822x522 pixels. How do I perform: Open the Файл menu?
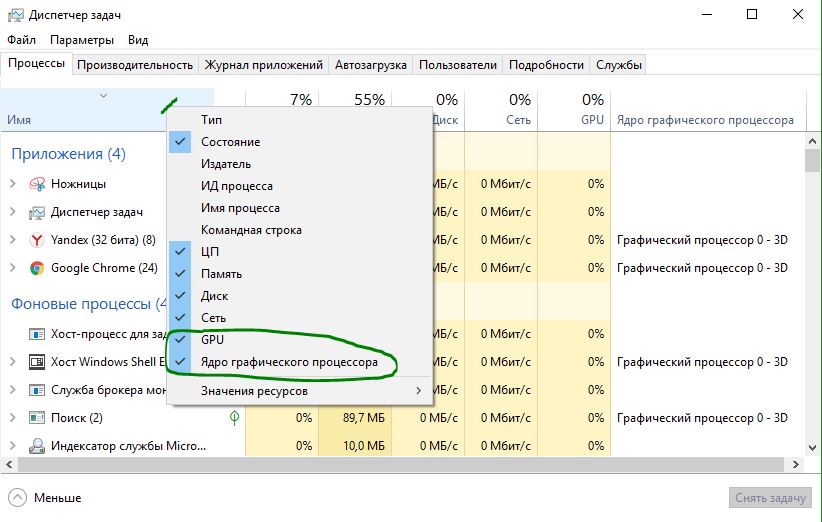click(21, 40)
